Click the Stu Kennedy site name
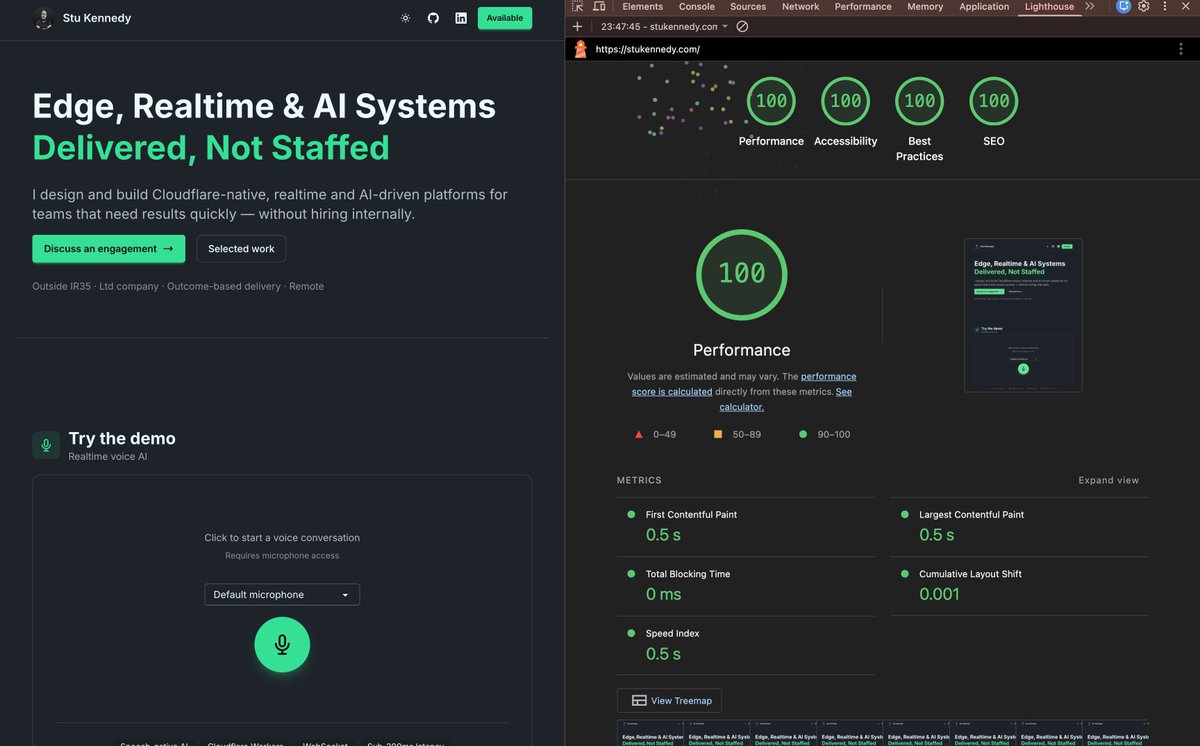The image size is (1200, 746). [97, 18]
